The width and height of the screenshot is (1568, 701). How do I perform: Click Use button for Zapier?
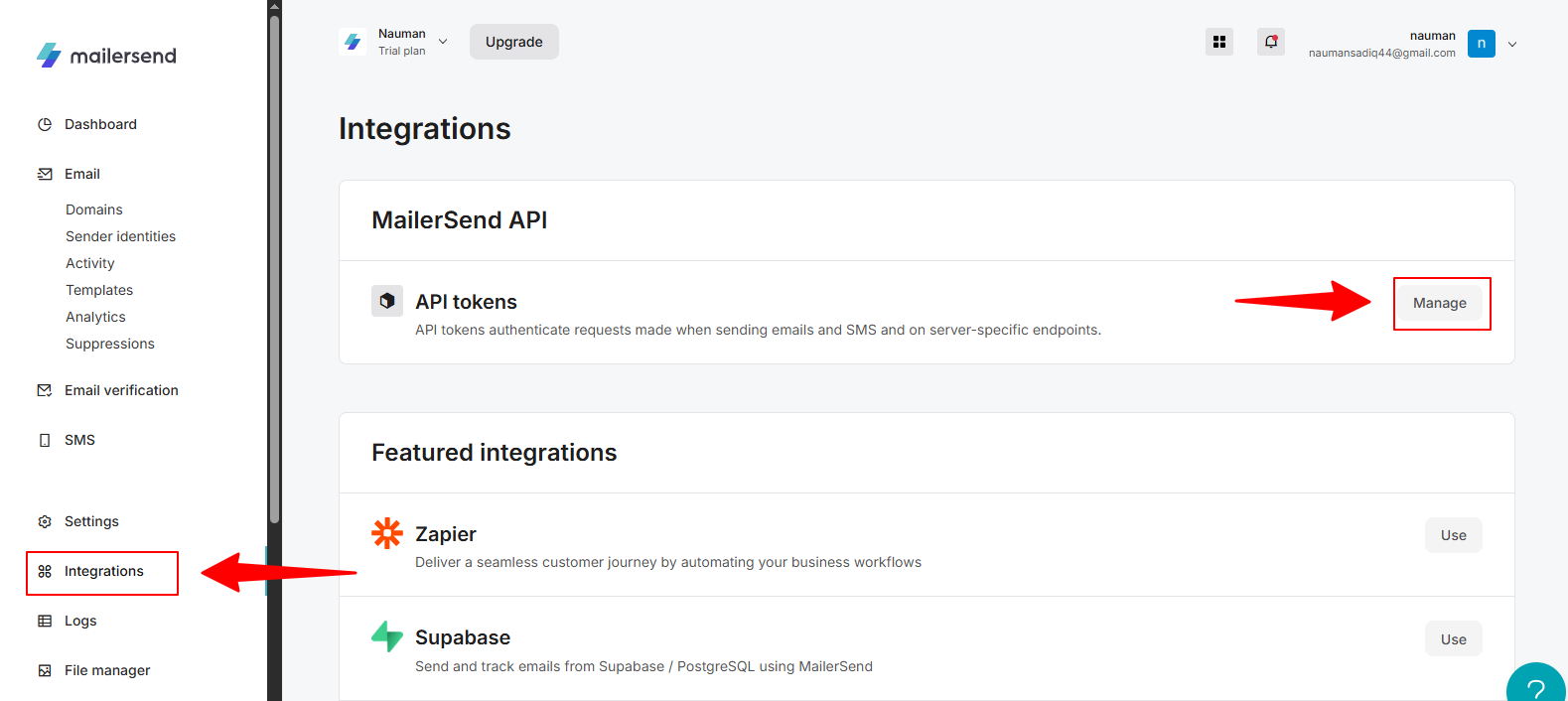1453,535
